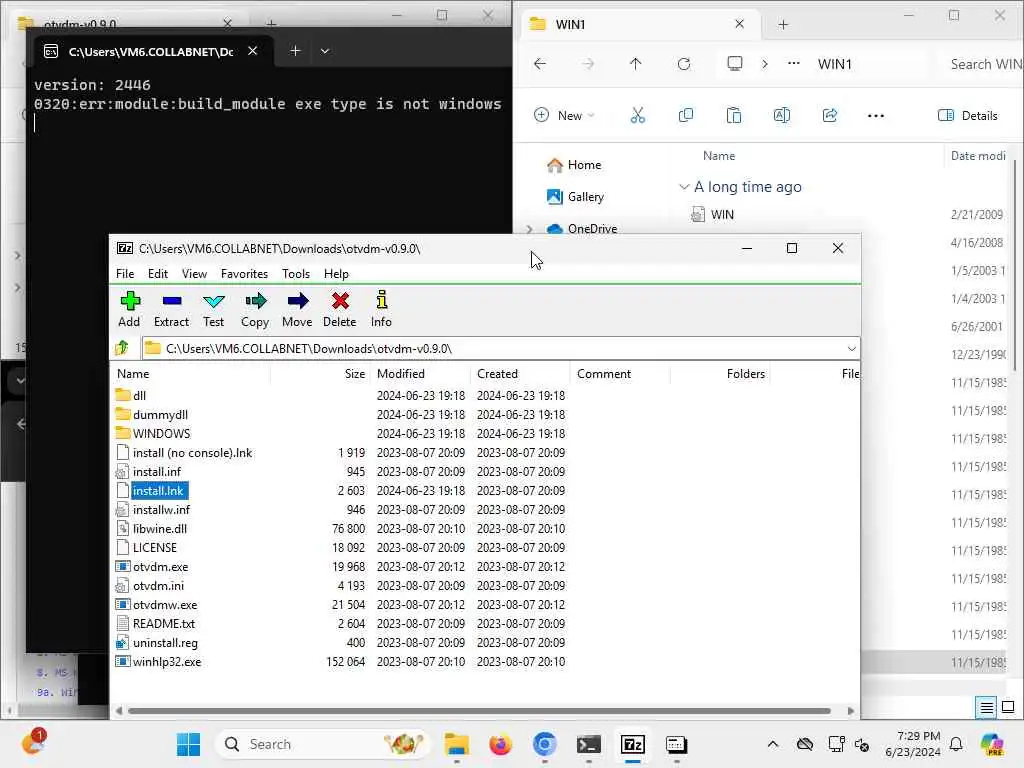Open Explorer See more options menu
1024x768 pixels.
pos(876,116)
